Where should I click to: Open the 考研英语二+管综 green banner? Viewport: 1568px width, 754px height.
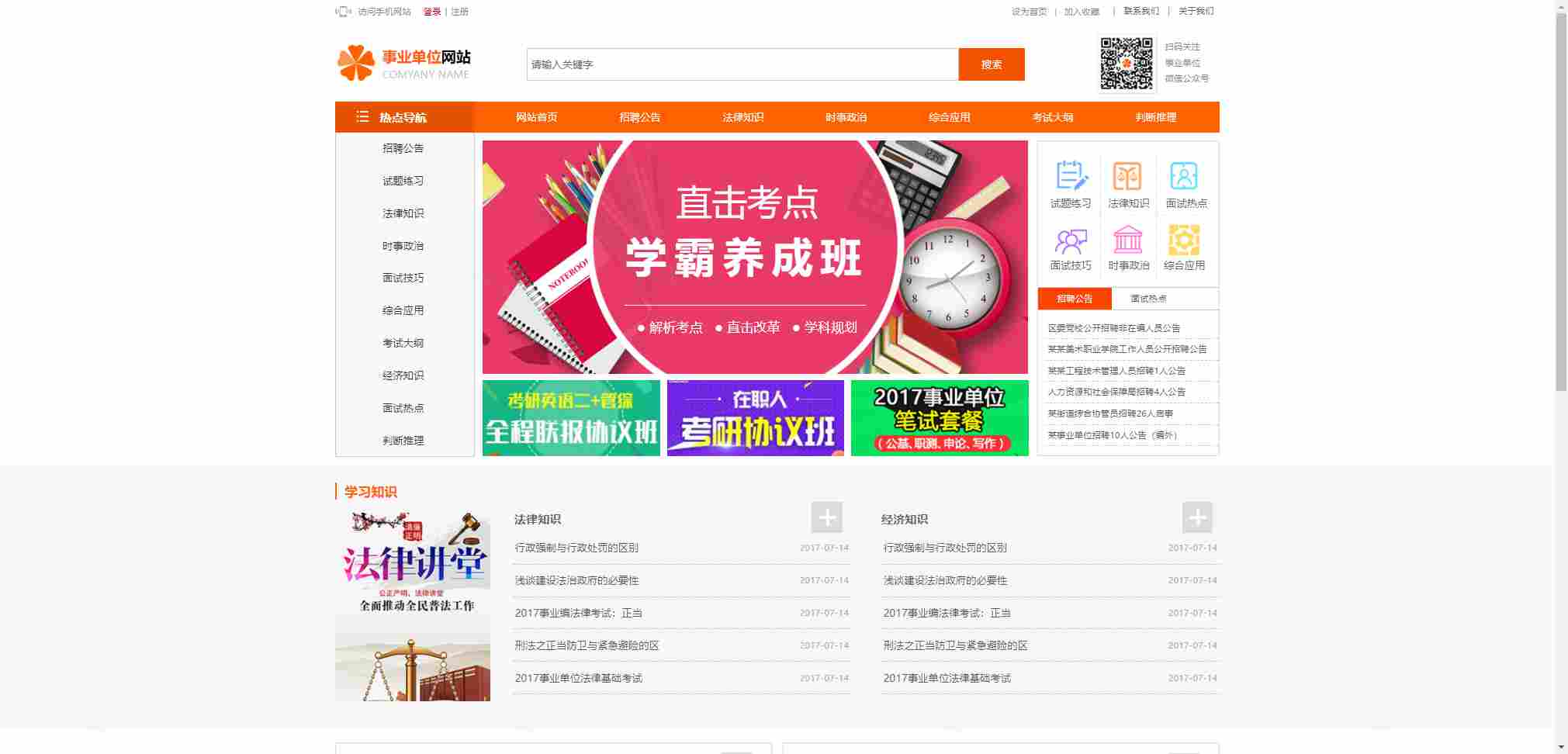pos(571,418)
